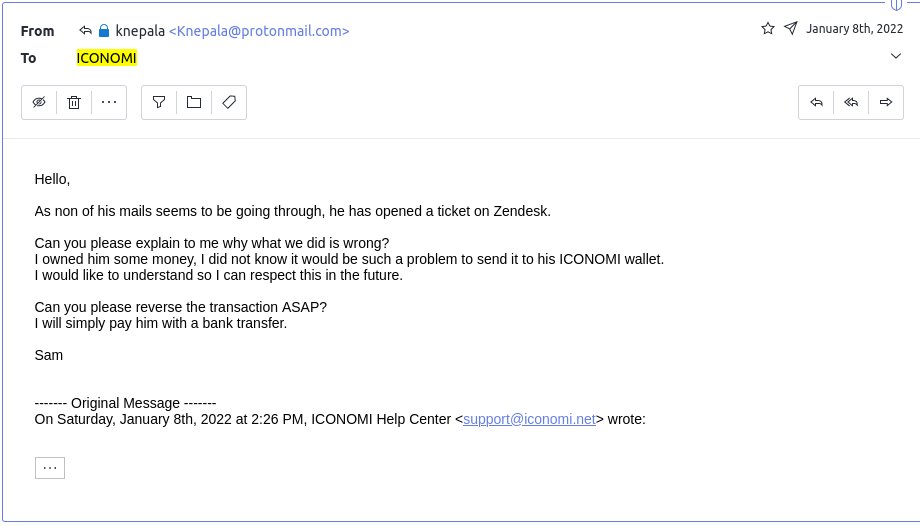Click the sent paper plane icon

[x=791, y=28]
